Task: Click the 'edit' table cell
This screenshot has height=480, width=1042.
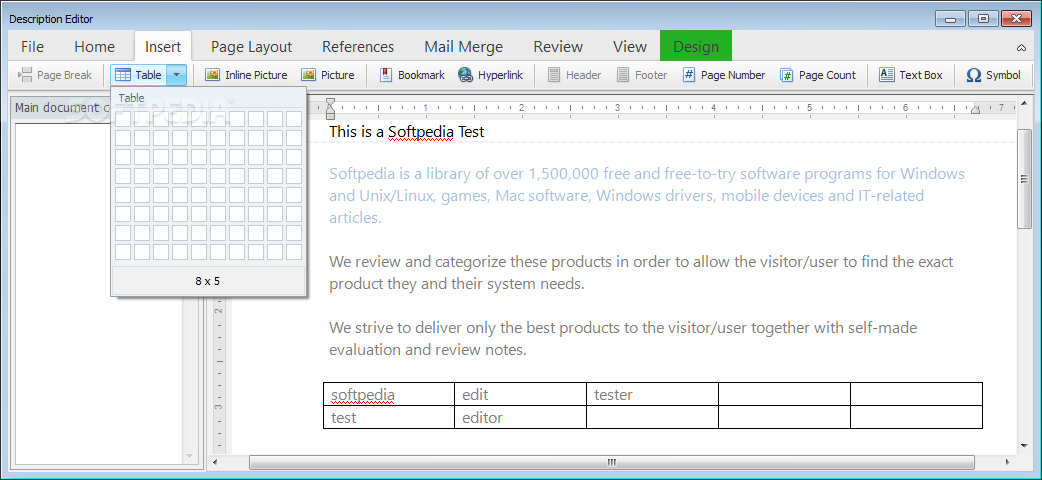Action: (x=520, y=394)
